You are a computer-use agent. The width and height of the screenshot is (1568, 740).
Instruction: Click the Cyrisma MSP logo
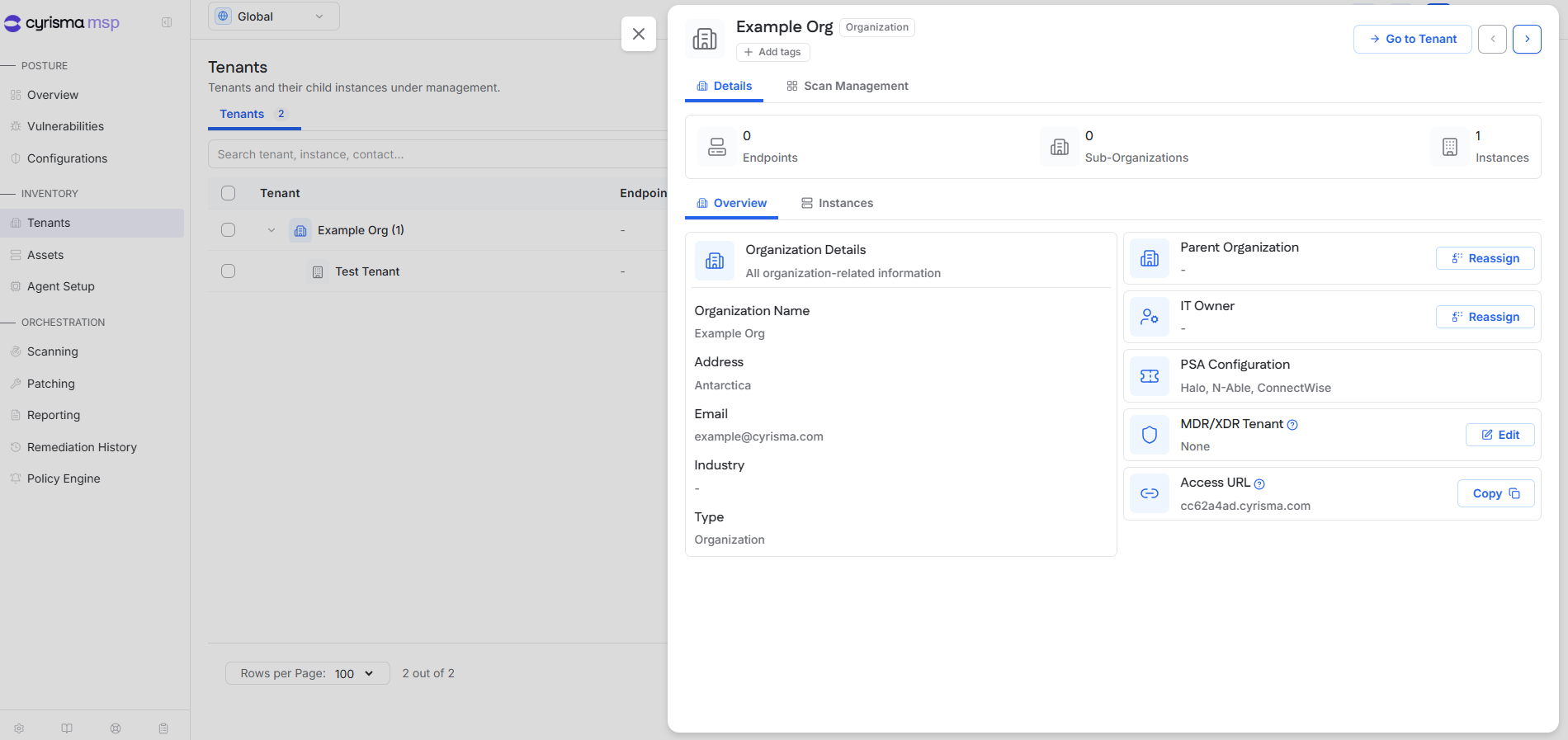tap(62, 23)
